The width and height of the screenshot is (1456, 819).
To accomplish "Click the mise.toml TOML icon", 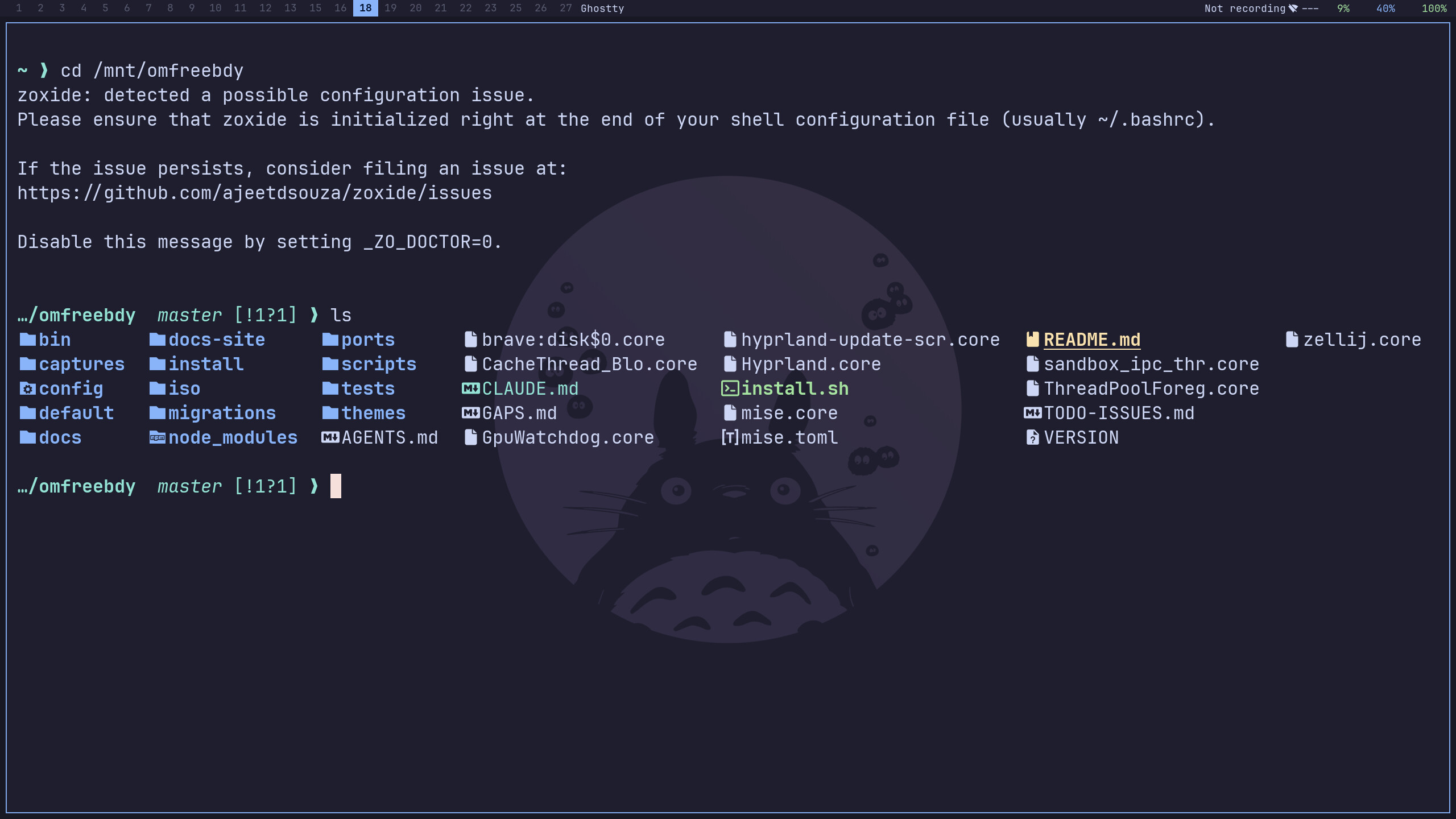I will pos(730,437).
